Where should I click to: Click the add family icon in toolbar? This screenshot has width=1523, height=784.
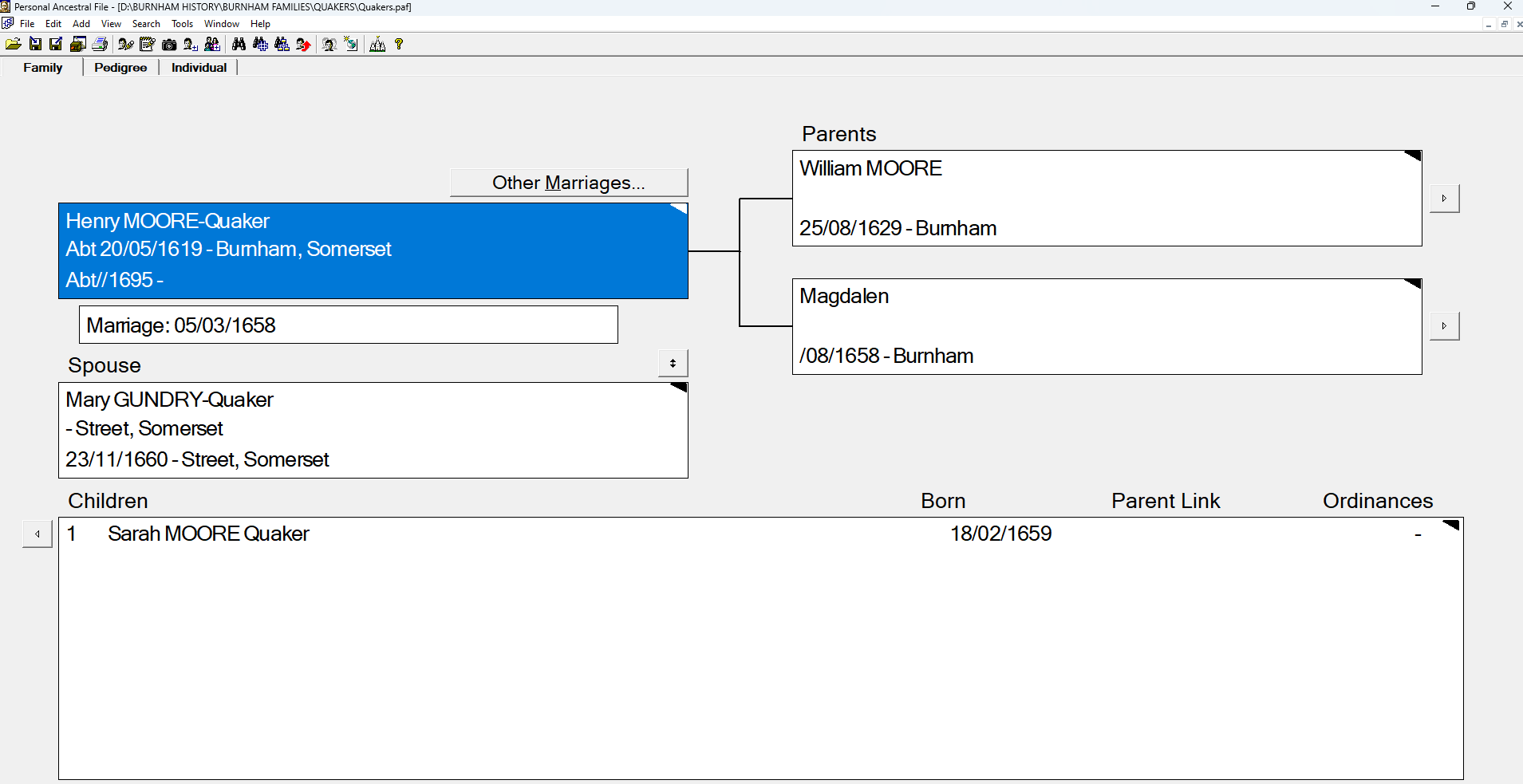[212, 45]
